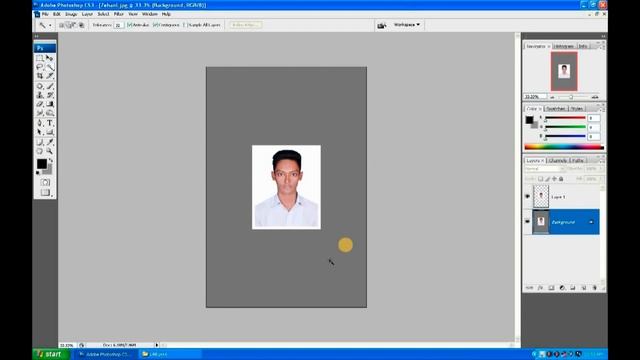The height and width of the screenshot is (360, 640).
Task: Open the status bar document info arrow
Action: (x=157, y=345)
